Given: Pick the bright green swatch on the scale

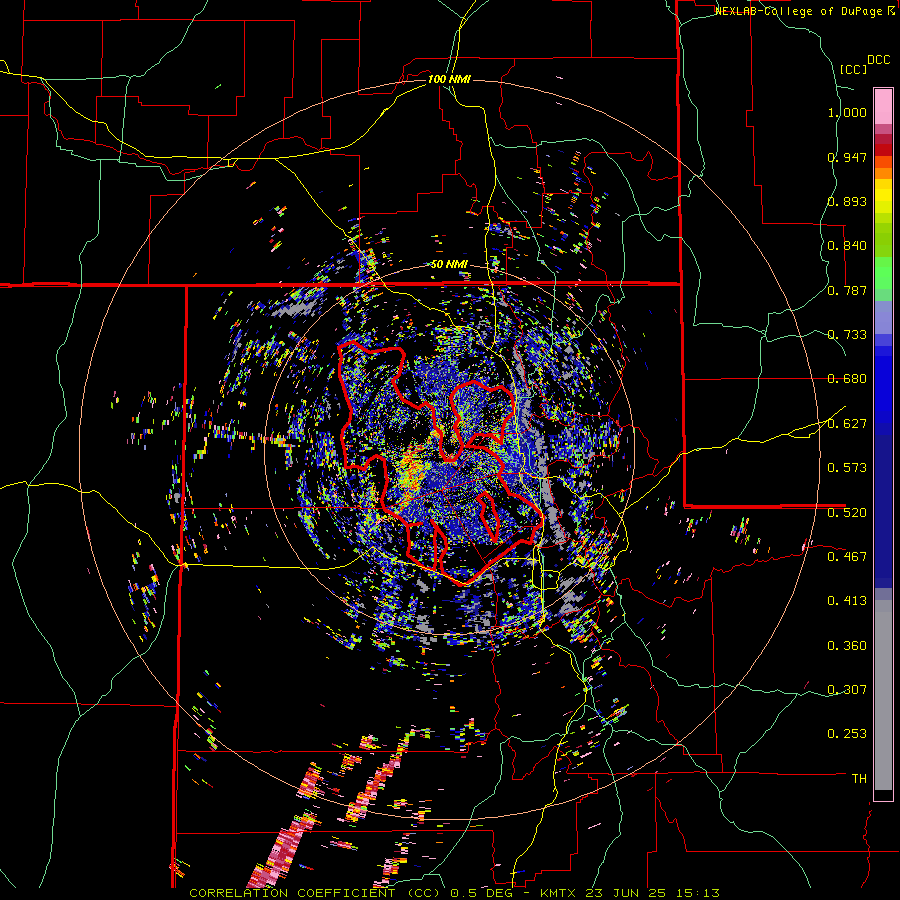Looking at the screenshot, I should [883, 273].
